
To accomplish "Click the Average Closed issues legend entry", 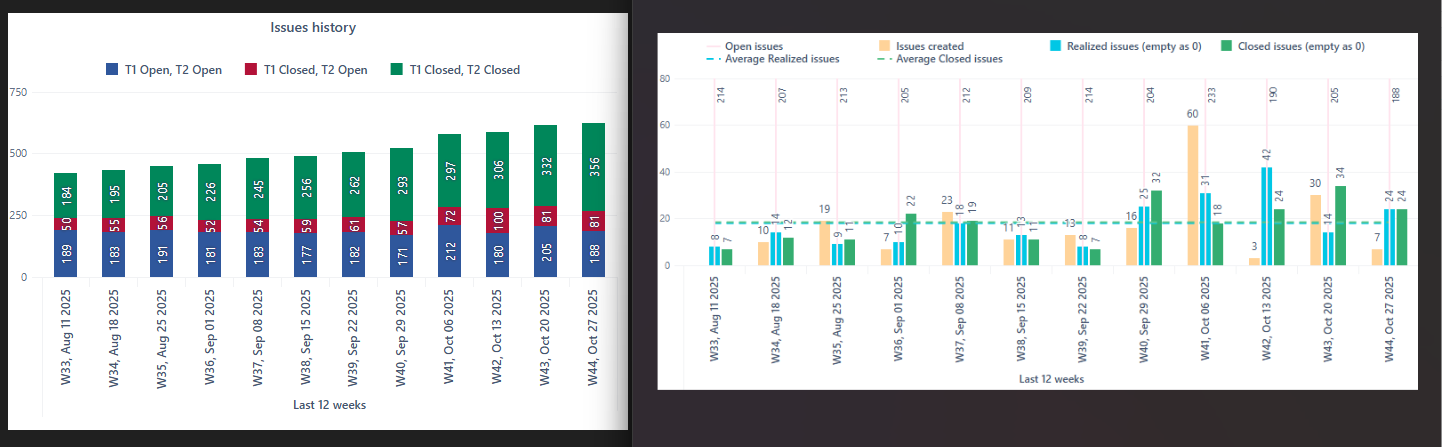I will coord(948,59).
